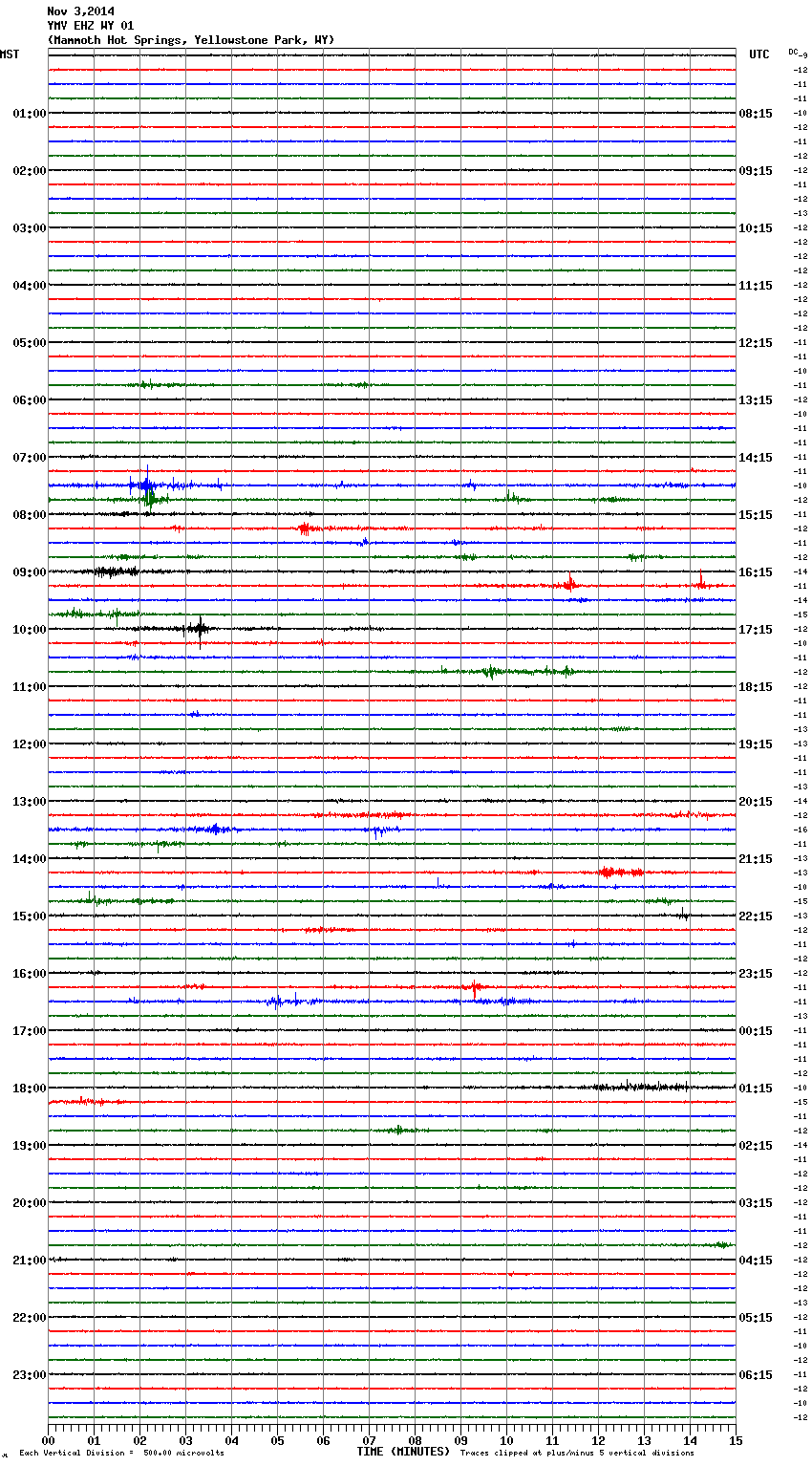This screenshot has height=1466, width=812.
Task: Select the 00:15 UTC time label
Action: tap(755, 1031)
